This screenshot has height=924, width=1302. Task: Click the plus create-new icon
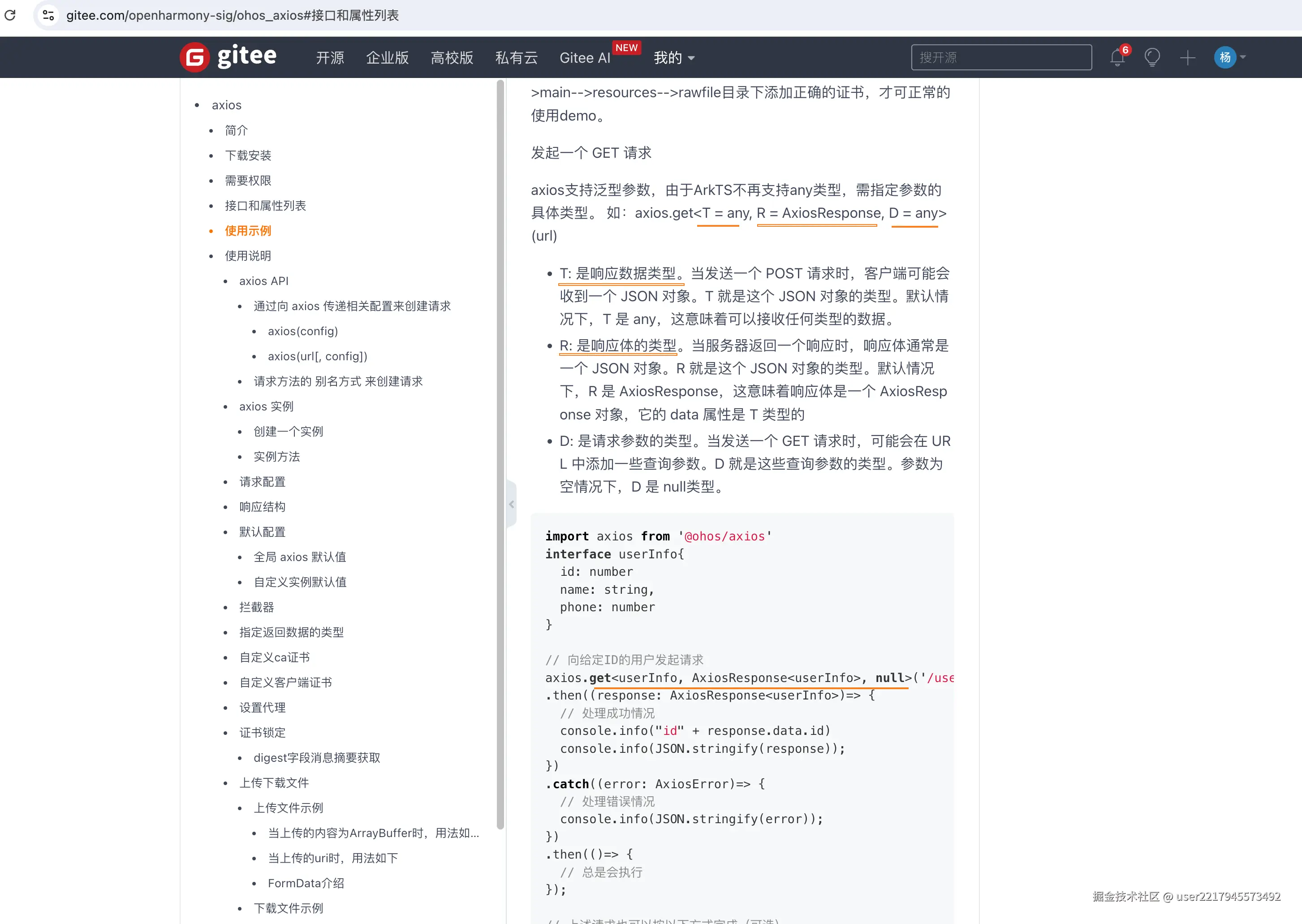point(1187,57)
